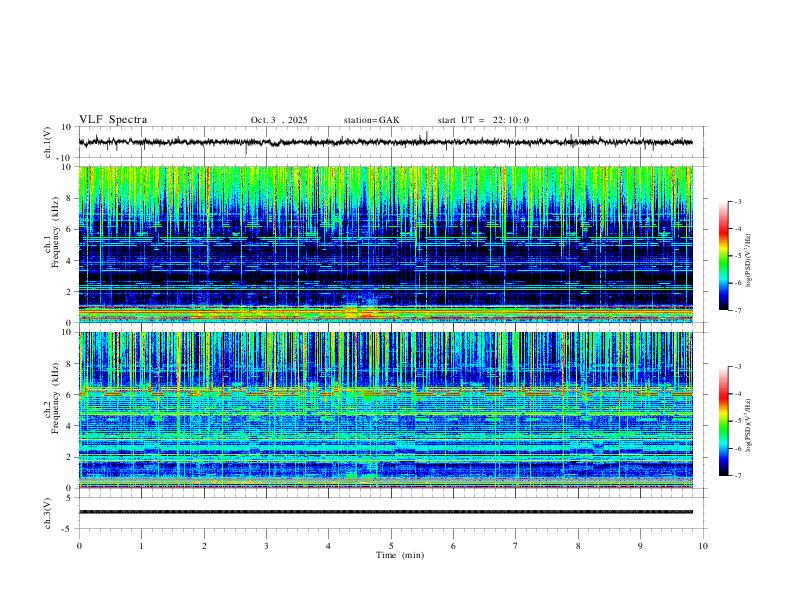Click the 'VLF Spectra' title text
The height and width of the screenshot is (612, 792).
pos(113,120)
